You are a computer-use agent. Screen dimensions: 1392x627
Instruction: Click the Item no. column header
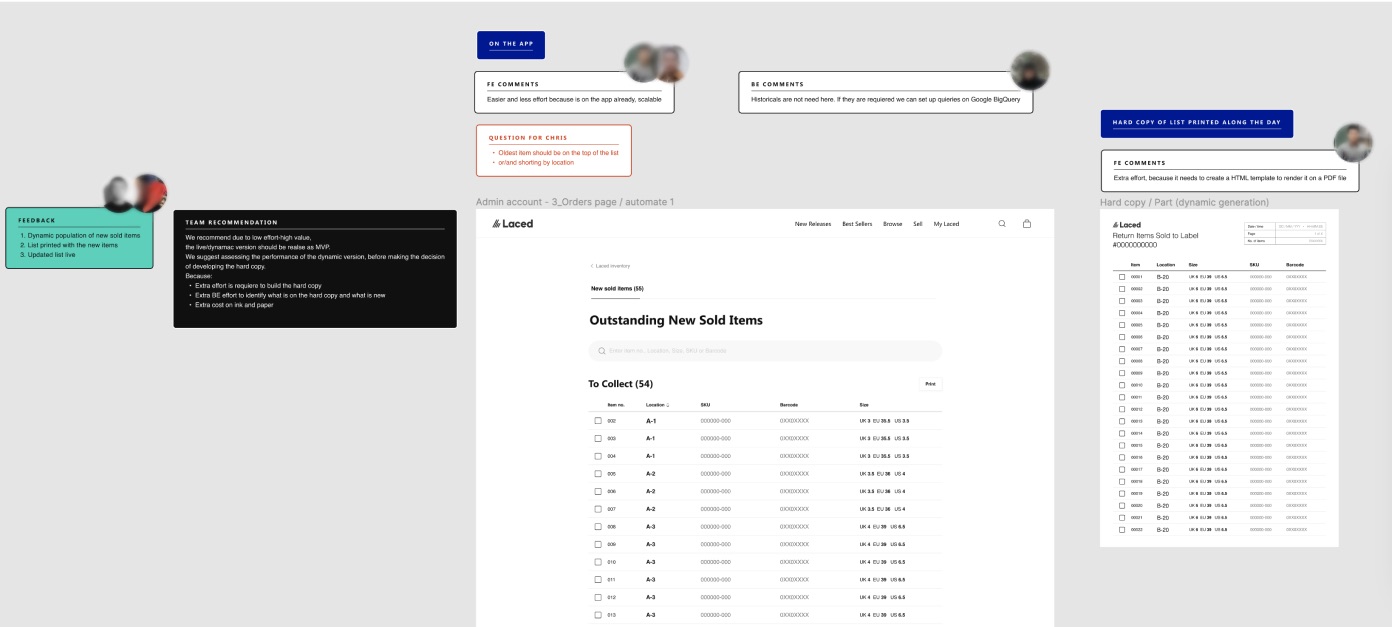616,405
